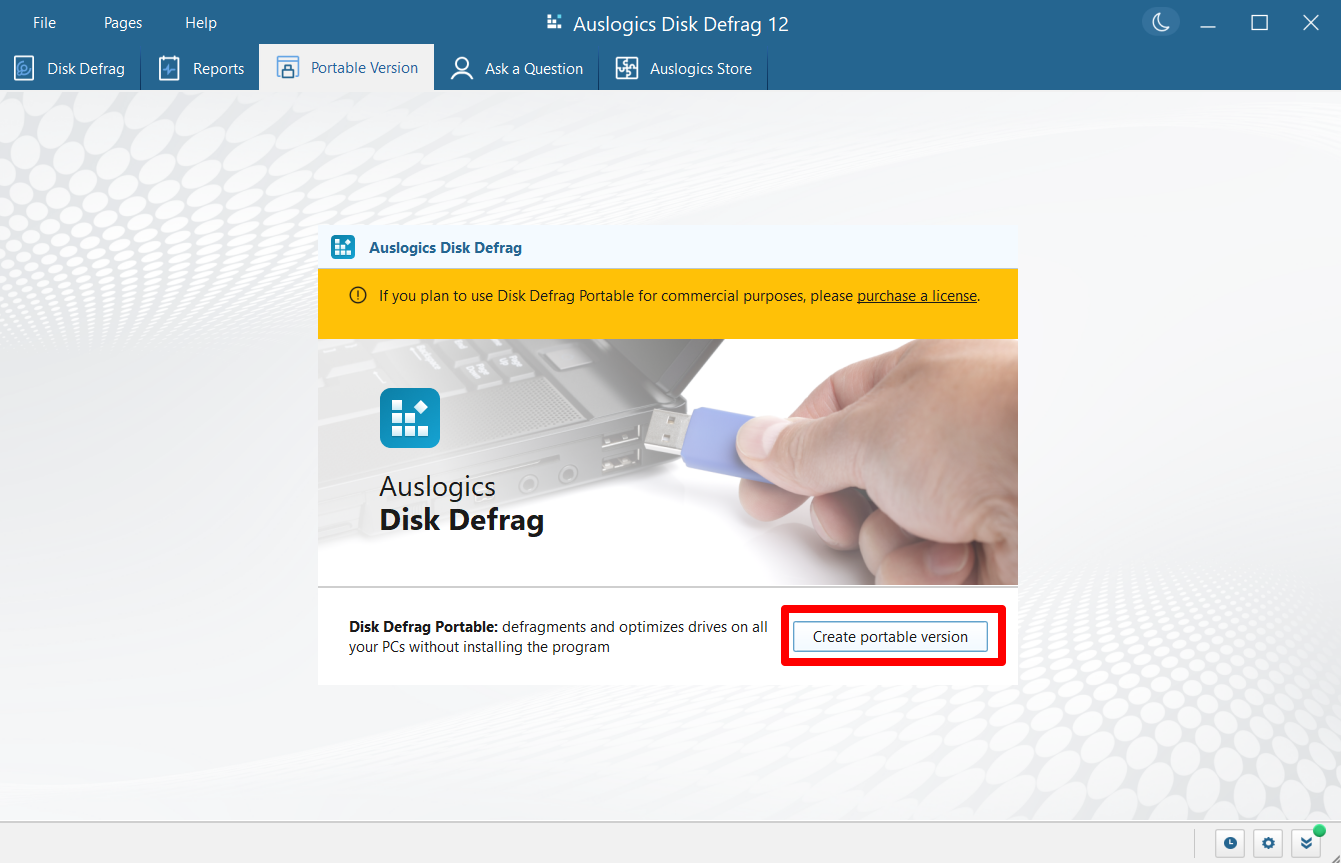Click the Create portable version button
Screen dimensions: 1341x863
(x=890, y=636)
